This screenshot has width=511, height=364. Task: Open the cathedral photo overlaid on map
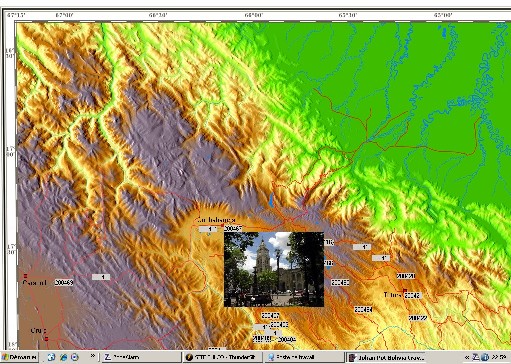(x=274, y=269)
